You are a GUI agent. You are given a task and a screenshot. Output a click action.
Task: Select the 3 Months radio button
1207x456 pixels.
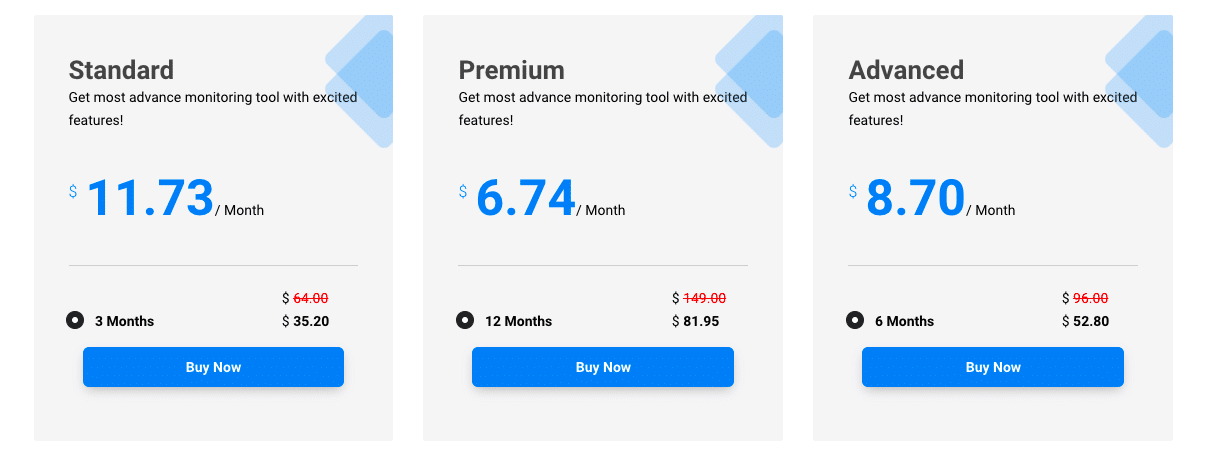tap(74, 321)
